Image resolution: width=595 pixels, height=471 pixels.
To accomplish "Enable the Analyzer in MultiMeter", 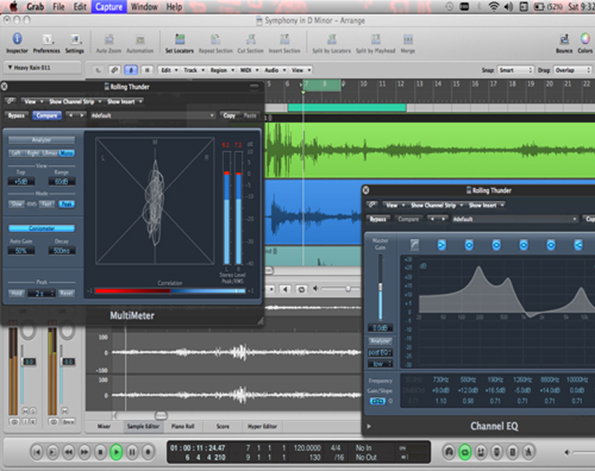I will point(42,140).
